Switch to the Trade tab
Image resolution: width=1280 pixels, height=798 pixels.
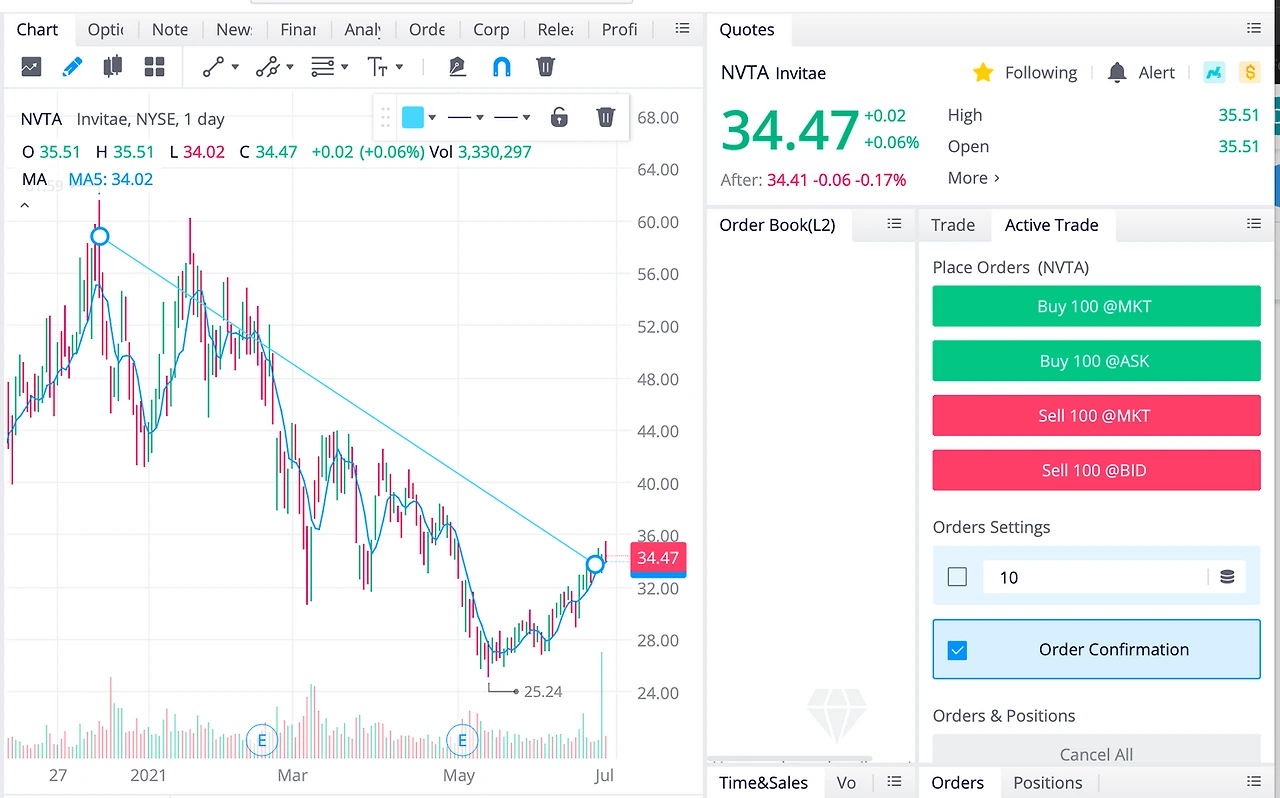953,225
